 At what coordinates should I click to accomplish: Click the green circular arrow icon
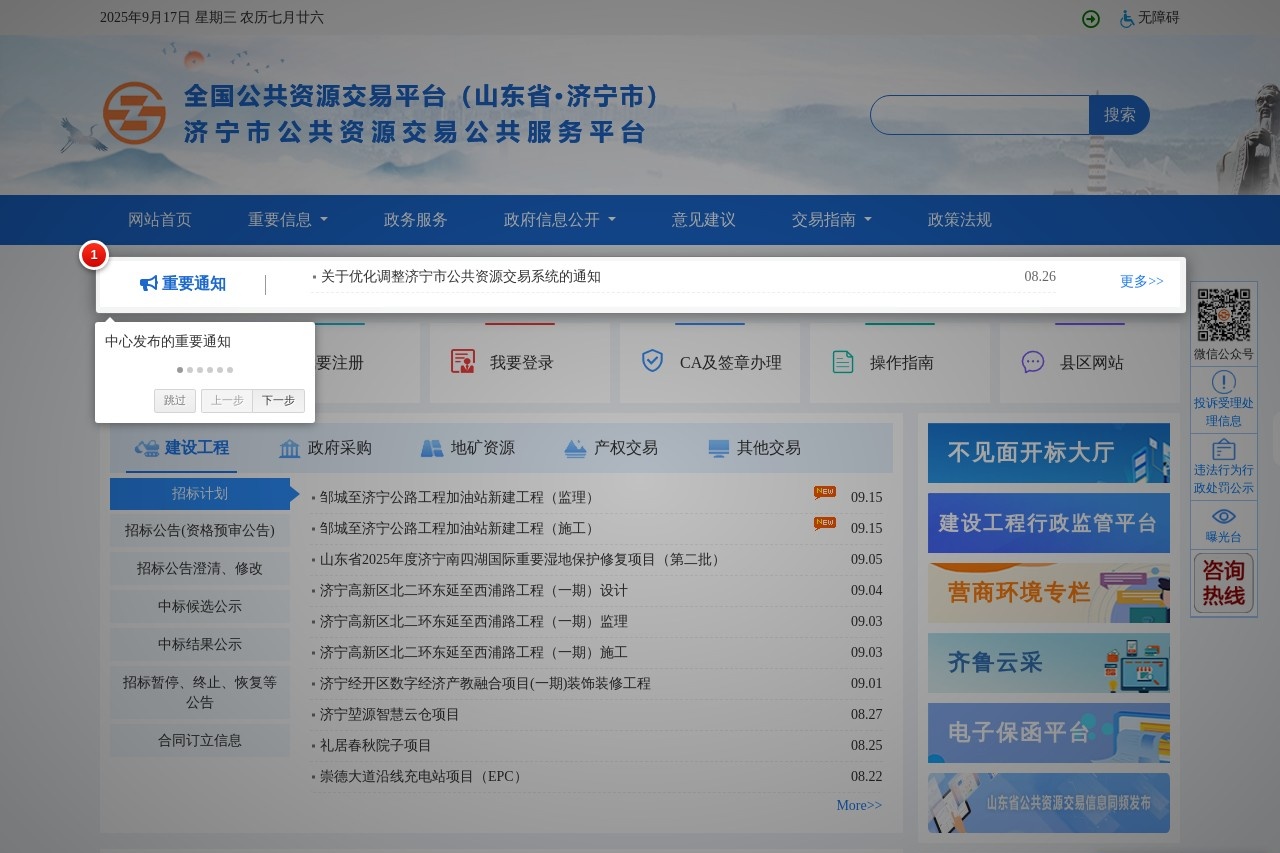[x=1090, y=18]
